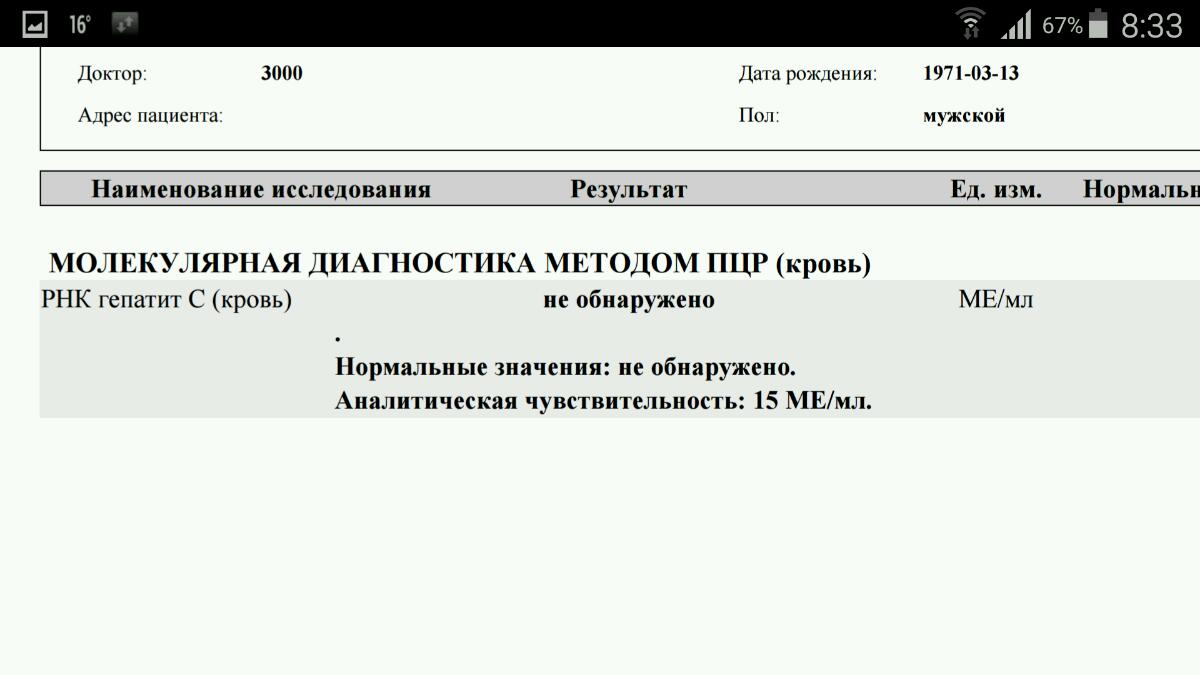This screenshot has width=1200, height=675.
Task: Select the 'РНК гепатит С (кровь)' test name
Action: (x=166, y=300)
